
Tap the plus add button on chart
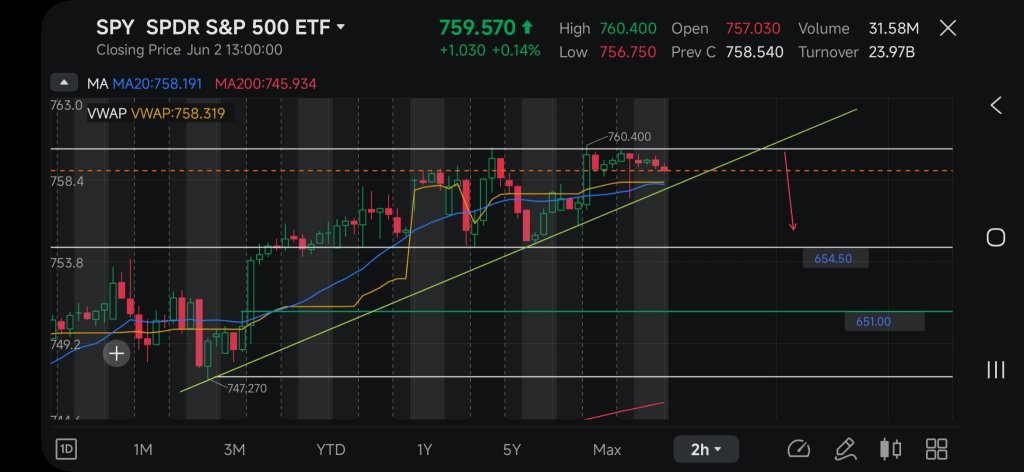[x=116, y=354]
